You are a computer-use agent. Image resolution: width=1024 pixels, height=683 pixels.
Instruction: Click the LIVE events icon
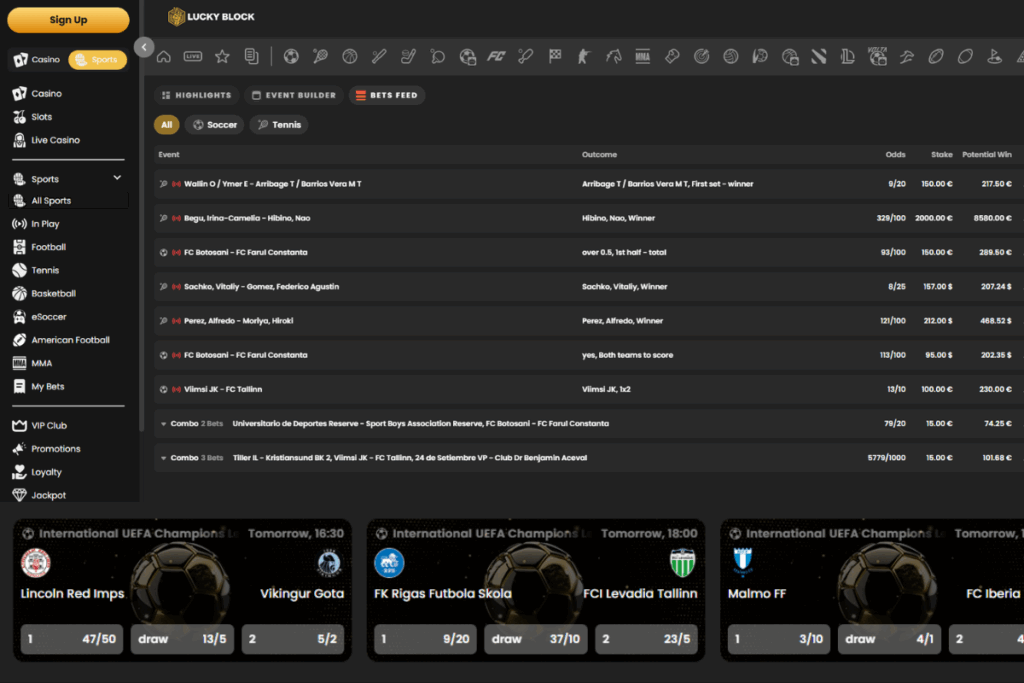tap(193, 57)
